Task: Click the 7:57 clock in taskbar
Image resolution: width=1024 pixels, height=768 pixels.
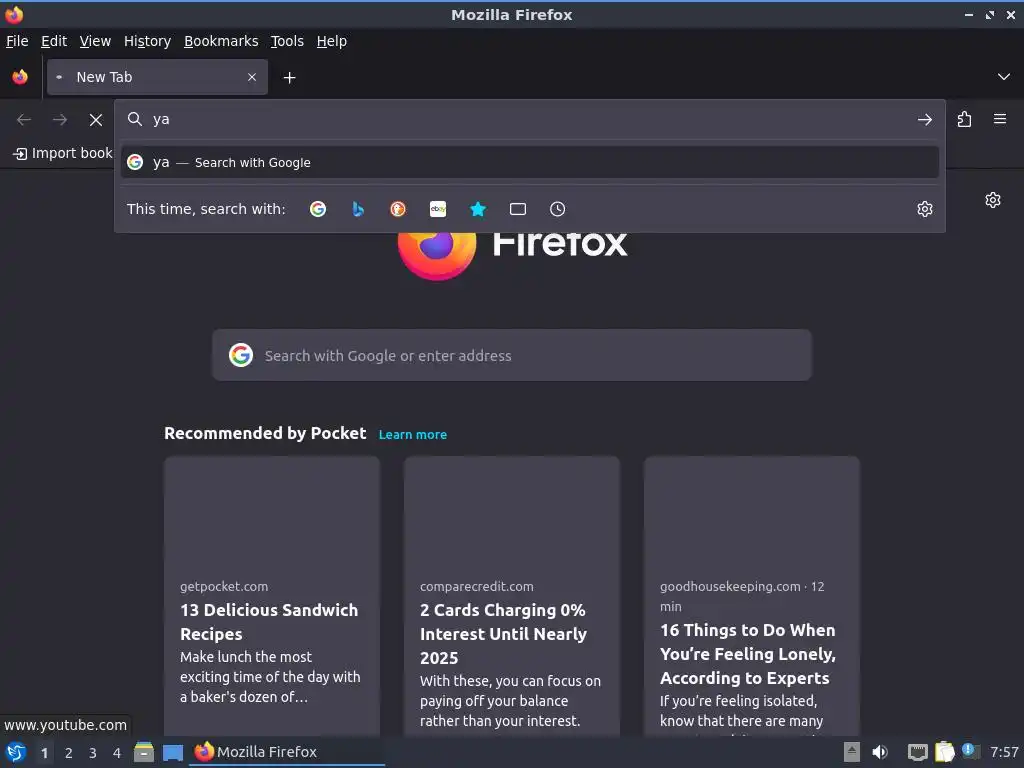Action: [x=1004, y=752]
